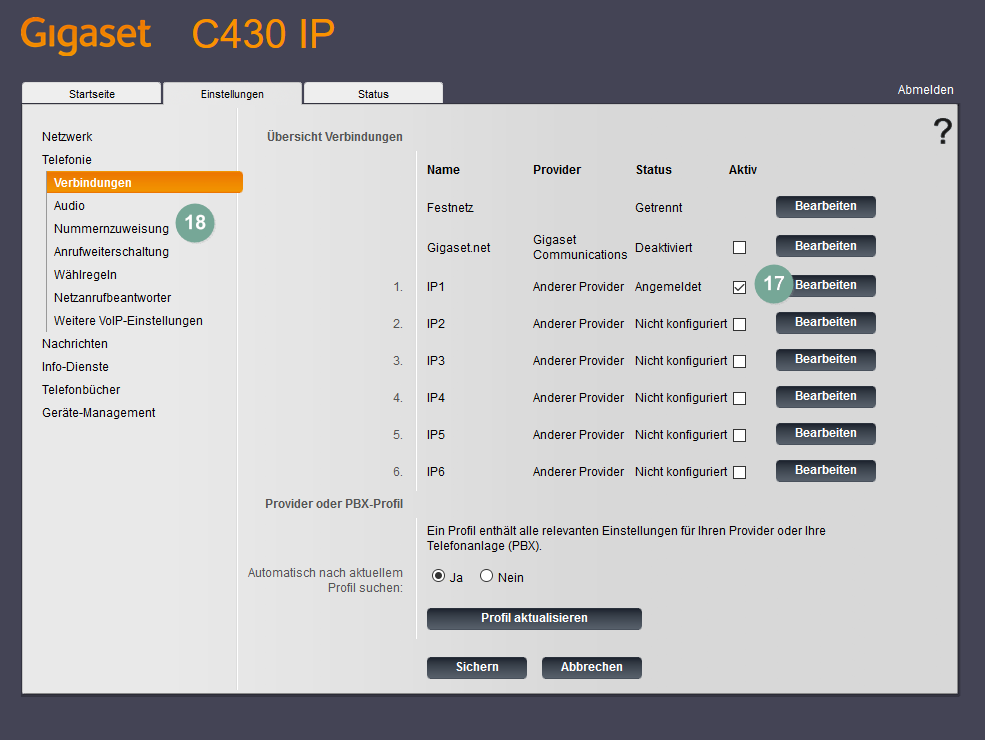Edit the Gigaset.net connection
The width and height of the screenshot is (985, 740).
coord(825,246)
